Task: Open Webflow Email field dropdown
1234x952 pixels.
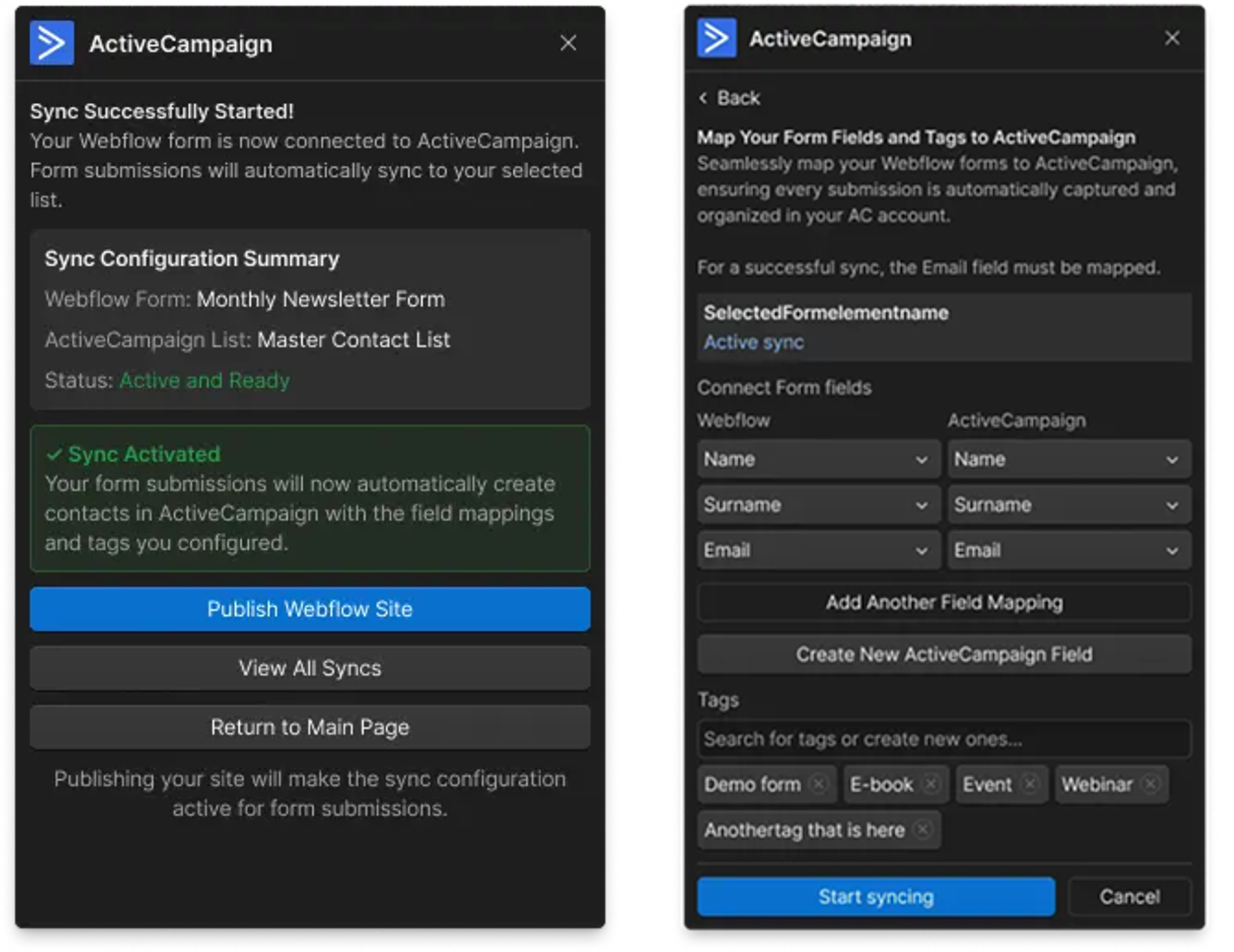Action: click(x=818, y=551)
